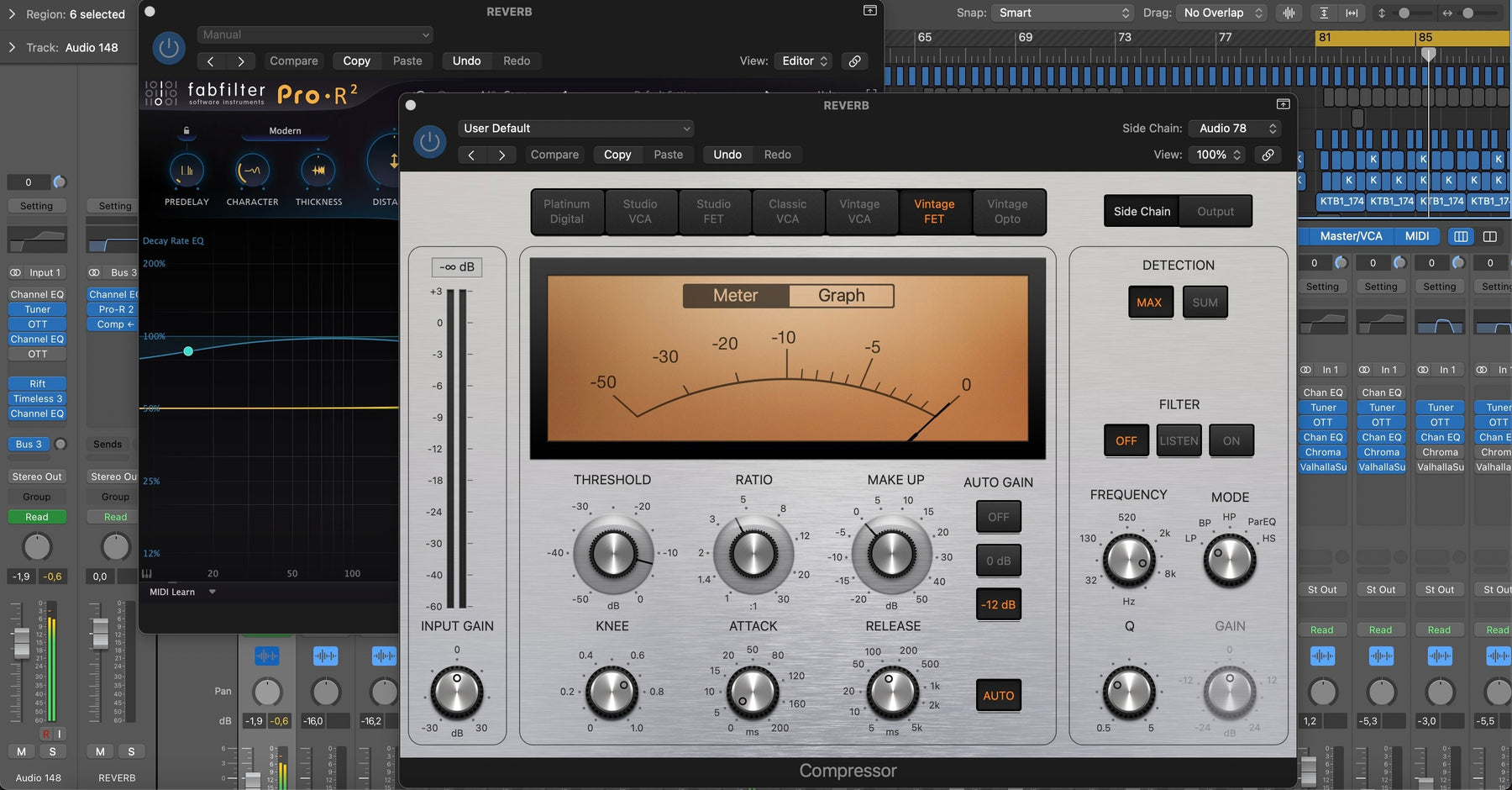Click the Release knob
1512x790 pixels.
point(892,693)
